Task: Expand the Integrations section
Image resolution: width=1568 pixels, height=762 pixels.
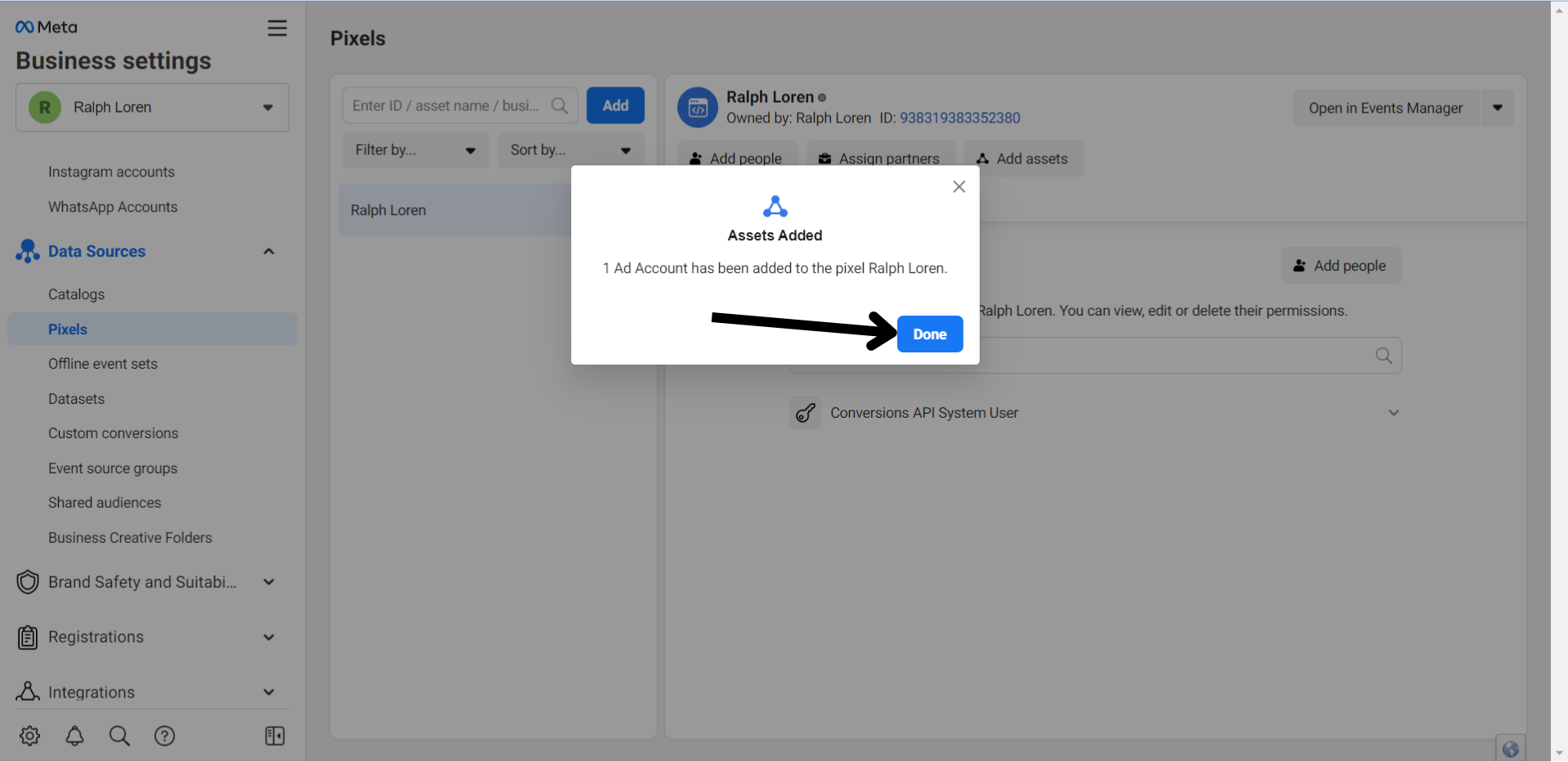Action: pyautogui.click(x=268, y=693)
